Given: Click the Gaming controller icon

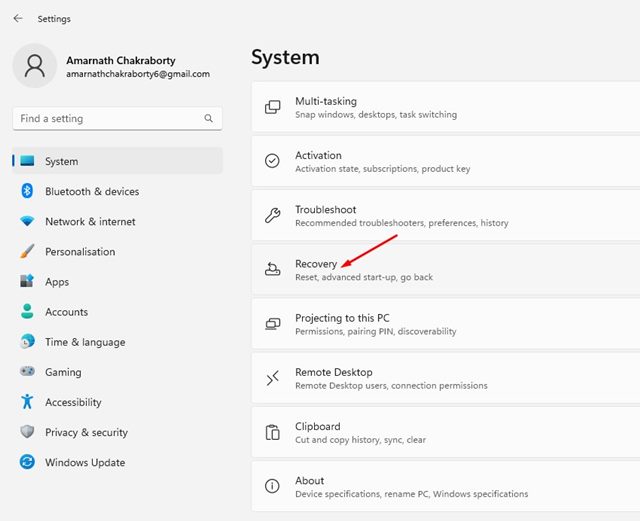Looking at the screenshot, I should tap(27, 372).
